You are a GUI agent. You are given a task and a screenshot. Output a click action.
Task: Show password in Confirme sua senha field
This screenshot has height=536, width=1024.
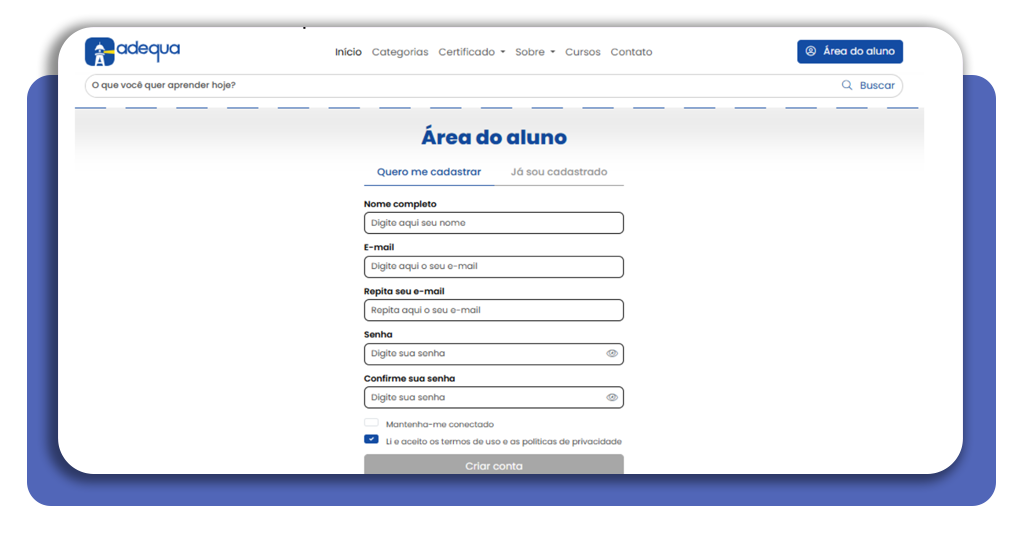[612, 398]
